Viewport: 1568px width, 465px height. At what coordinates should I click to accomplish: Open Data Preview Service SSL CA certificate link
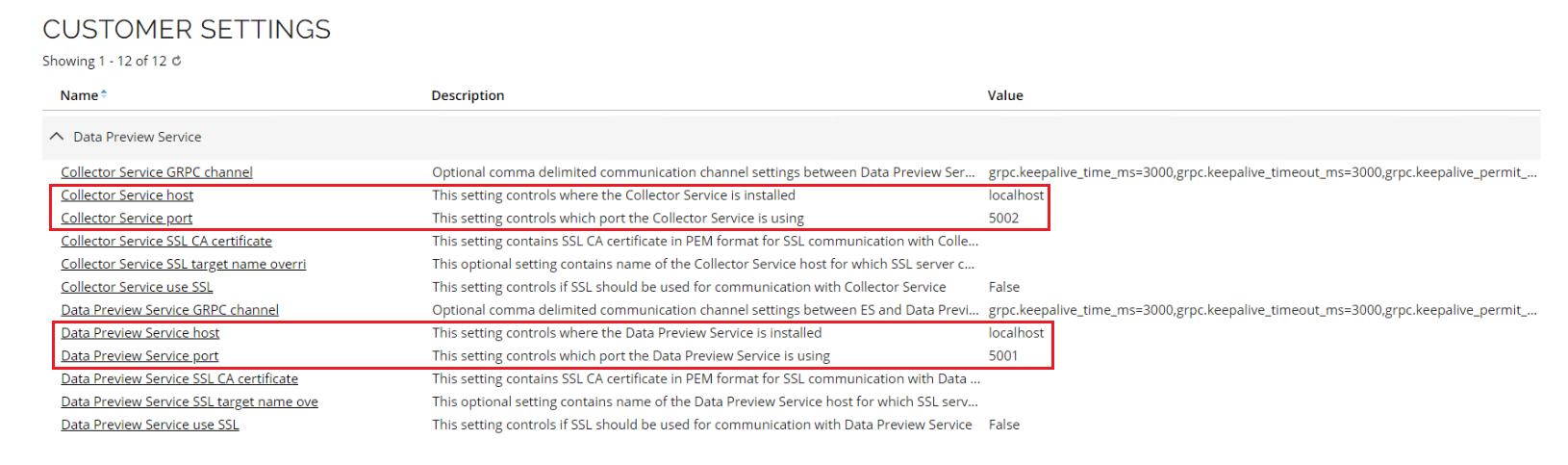180,379
